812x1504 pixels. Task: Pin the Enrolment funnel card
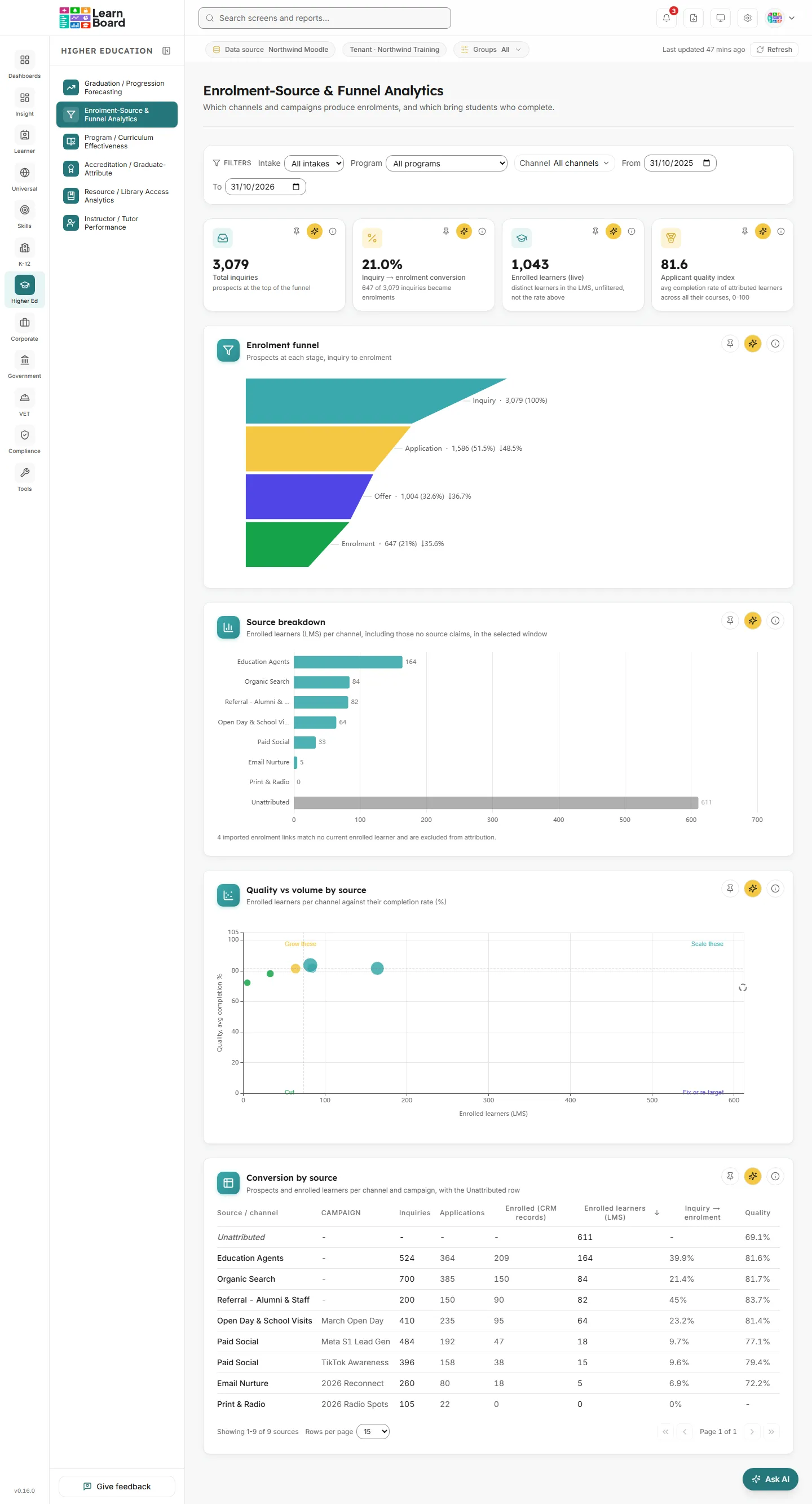pos(730,344)
